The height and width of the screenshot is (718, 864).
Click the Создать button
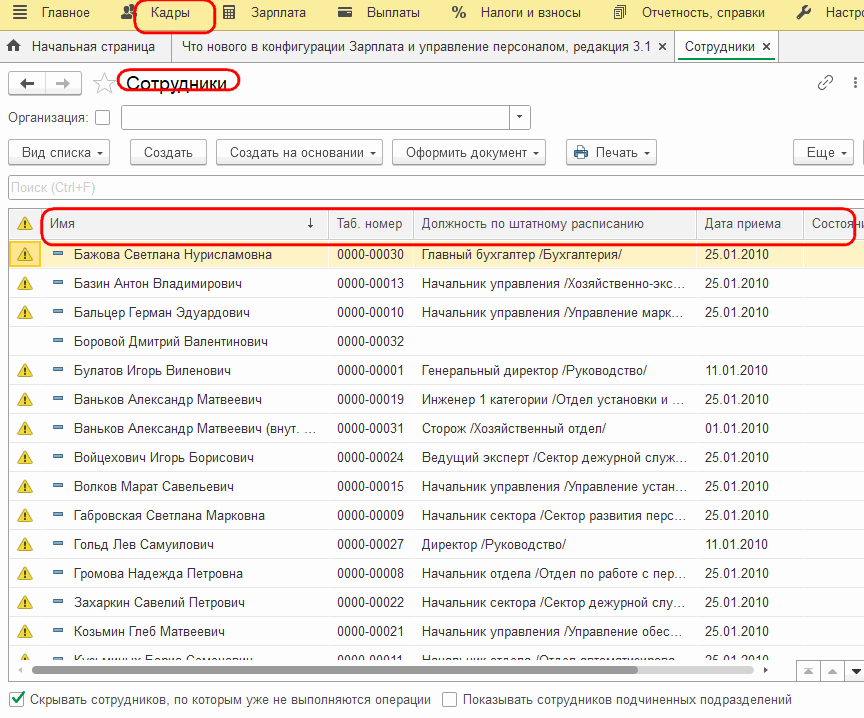coord(168,153)
